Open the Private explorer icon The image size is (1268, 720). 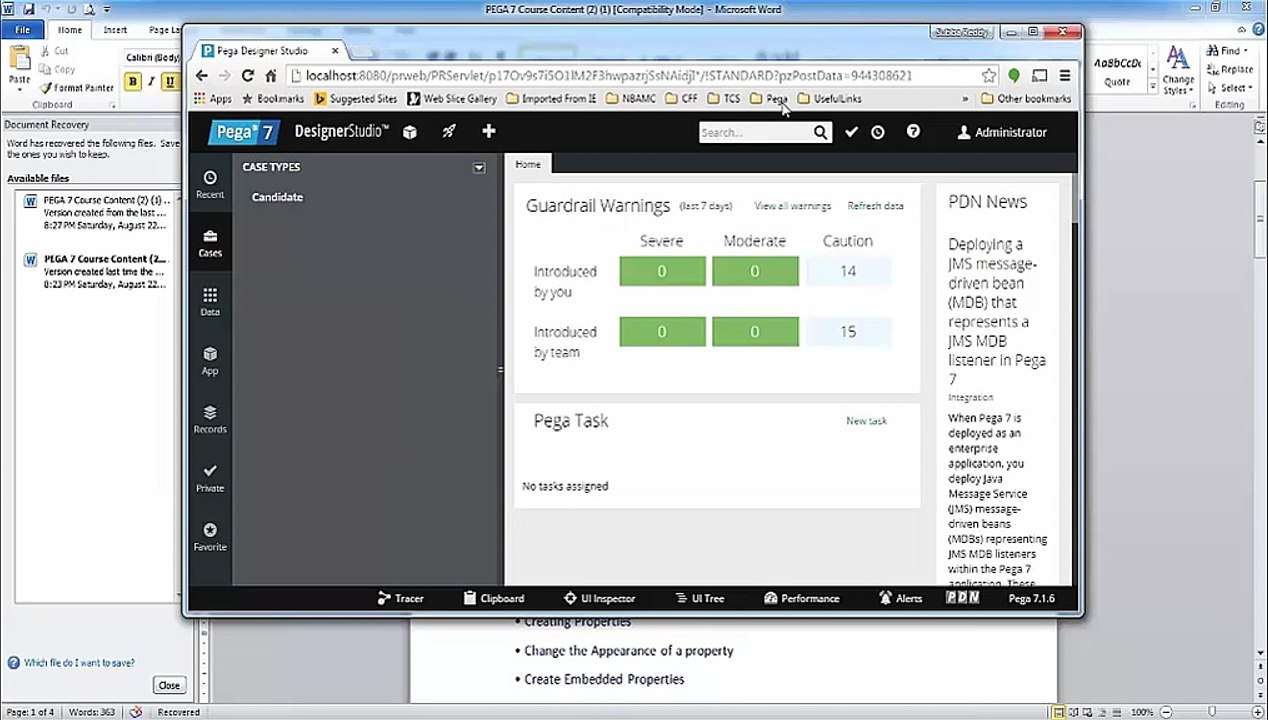coord(210,478)
